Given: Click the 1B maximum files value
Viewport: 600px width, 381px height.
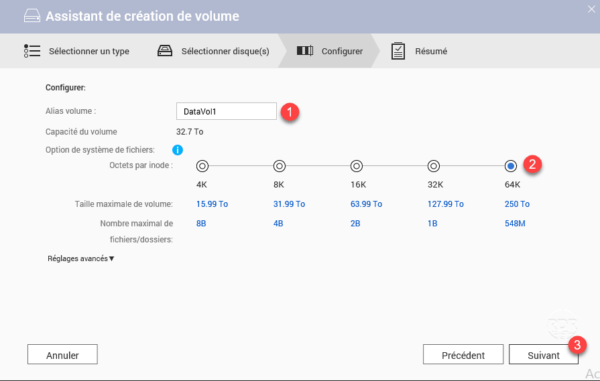Looking at the screenshot, I should coord(432,223).
